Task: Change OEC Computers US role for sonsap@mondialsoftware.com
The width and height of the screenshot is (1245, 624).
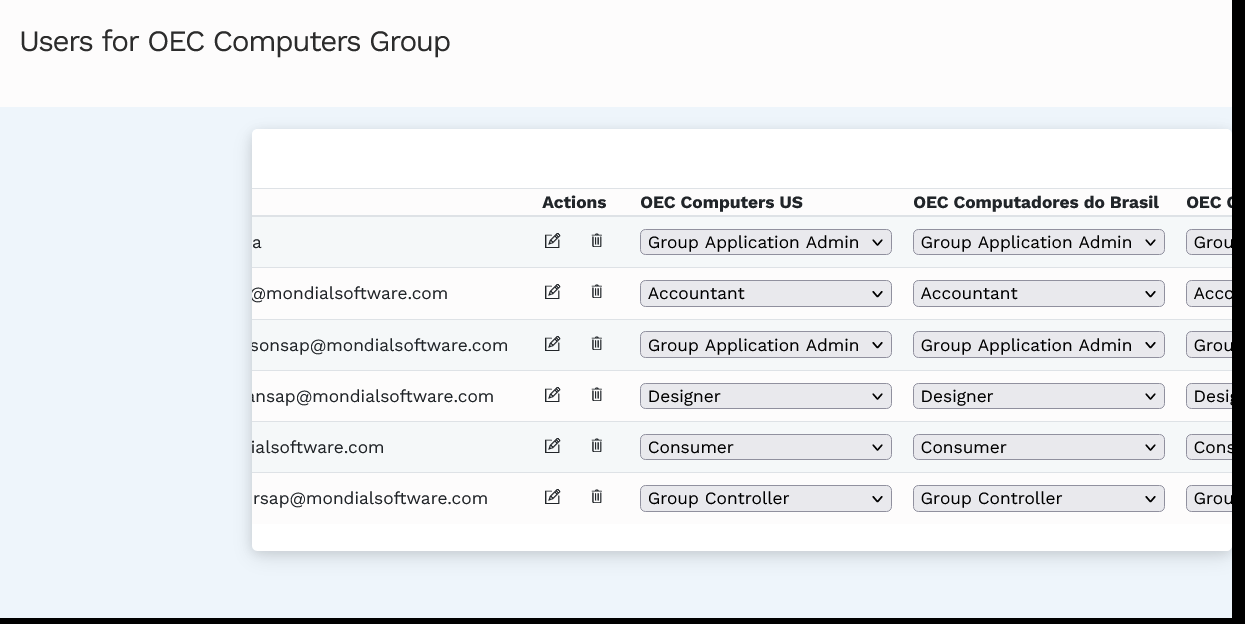Action: pyautogui.click(x=766, y=345)
